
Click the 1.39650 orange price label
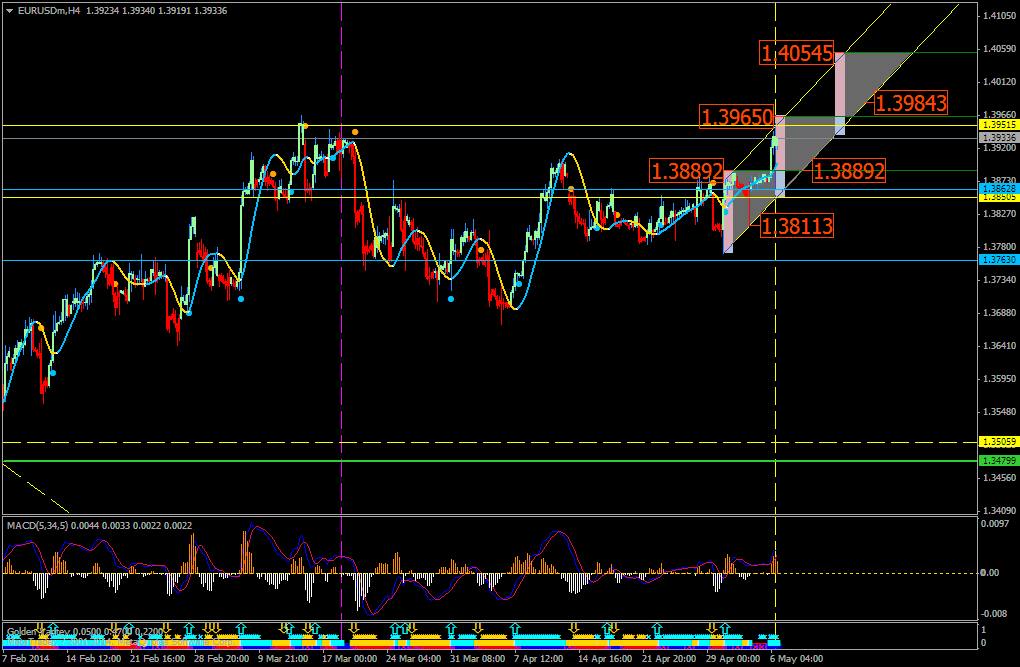coord(737,116)
